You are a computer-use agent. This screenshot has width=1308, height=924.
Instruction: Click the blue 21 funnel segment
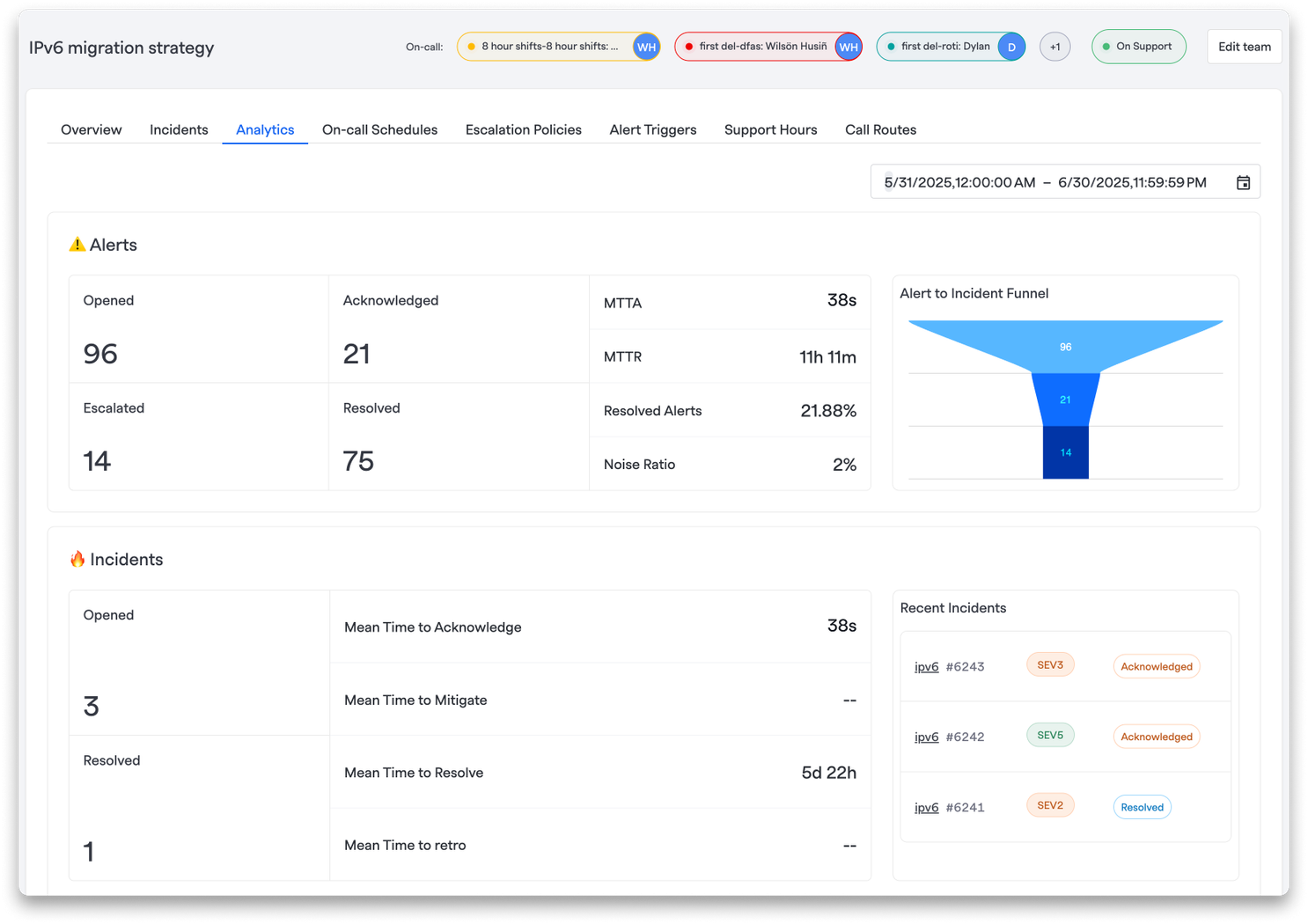1065,400
